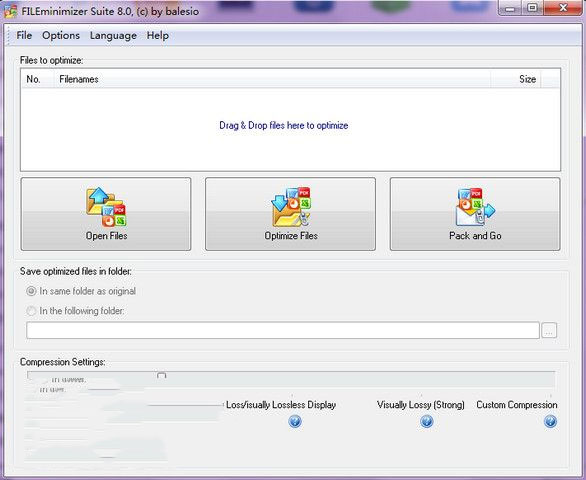Click FILEminimizer title bar app icon
Viewport: 586px width, 480px height.
point(10,11)
